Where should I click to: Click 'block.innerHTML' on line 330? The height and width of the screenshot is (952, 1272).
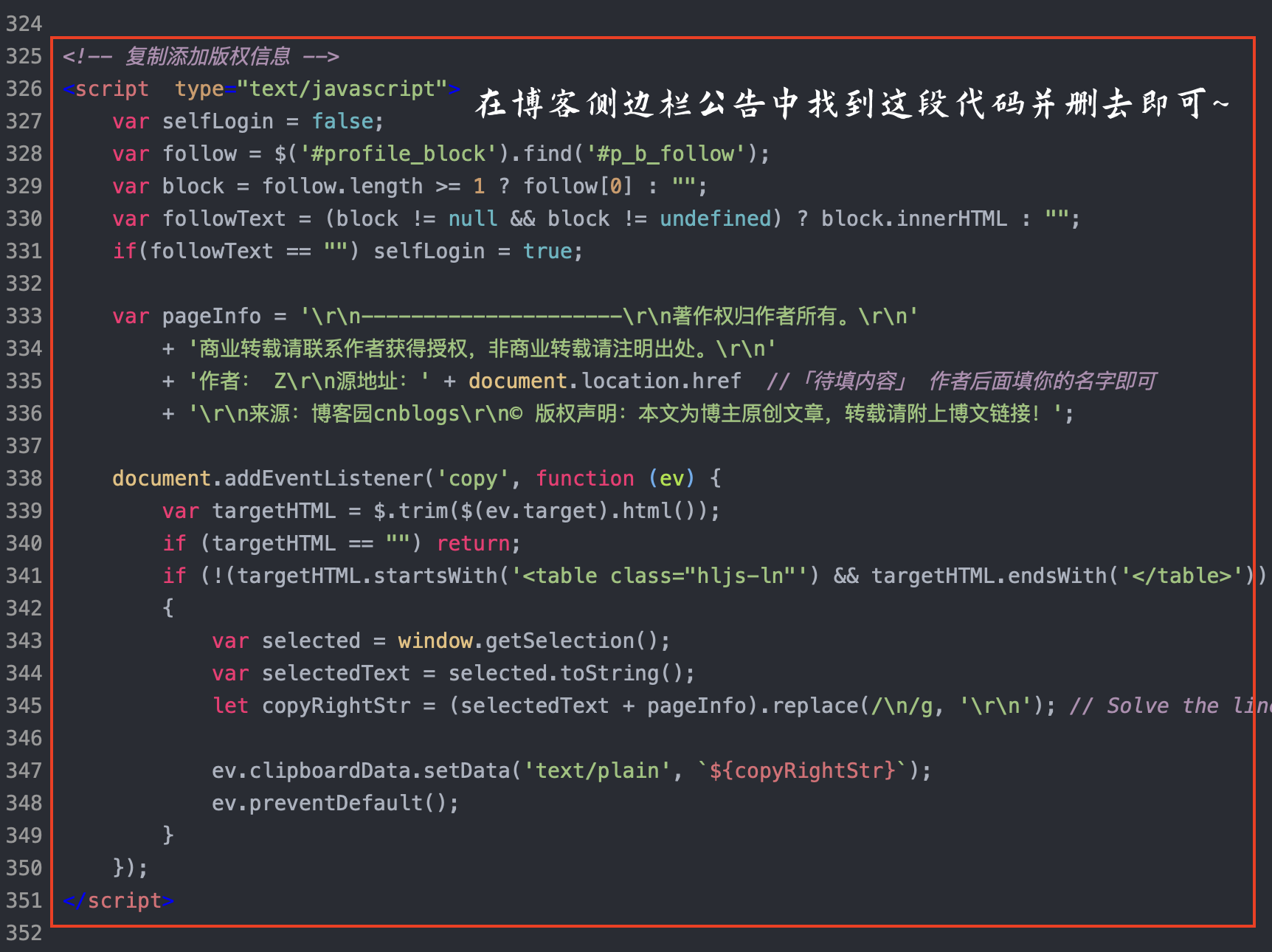click(x=914, y=218)
